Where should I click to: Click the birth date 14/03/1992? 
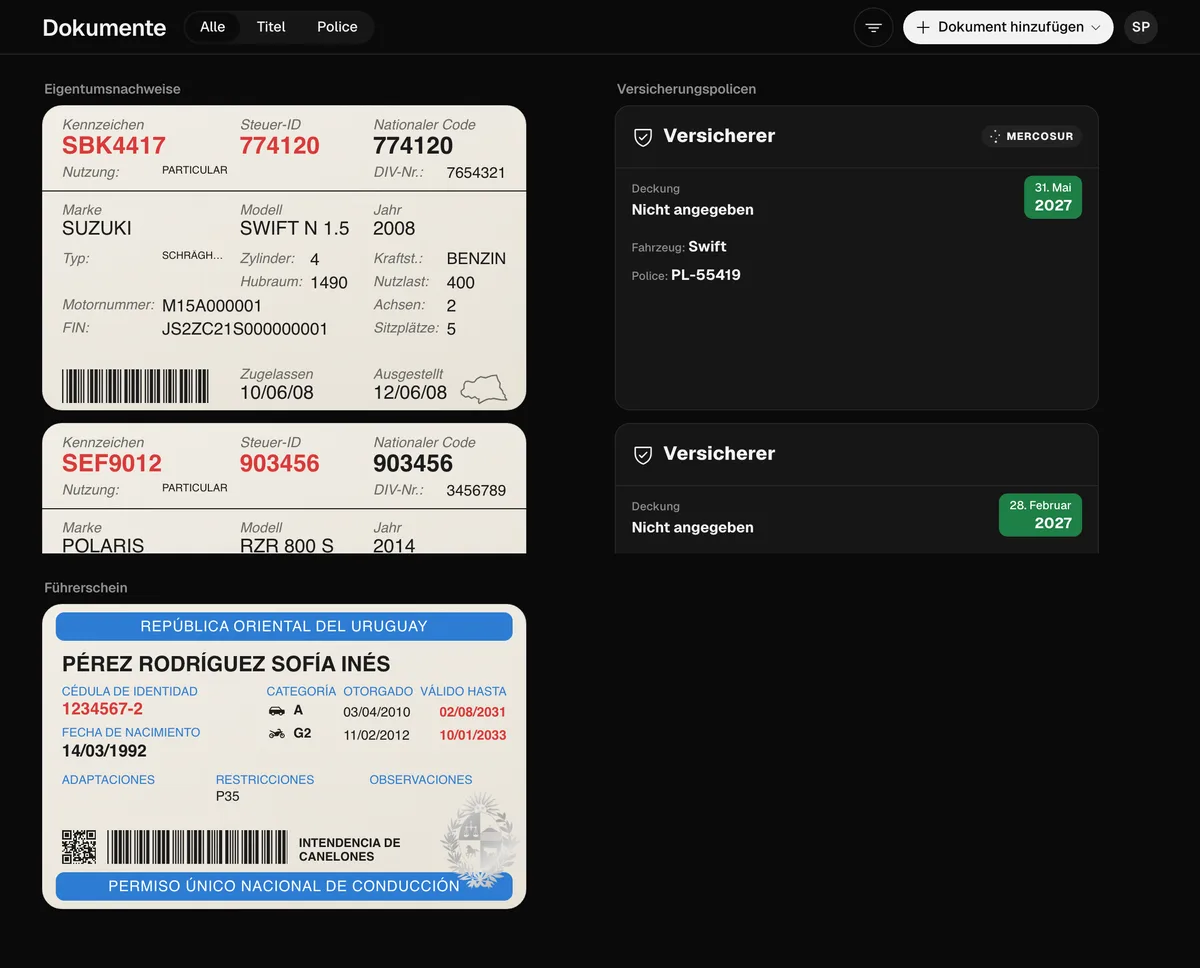[104, 751]
